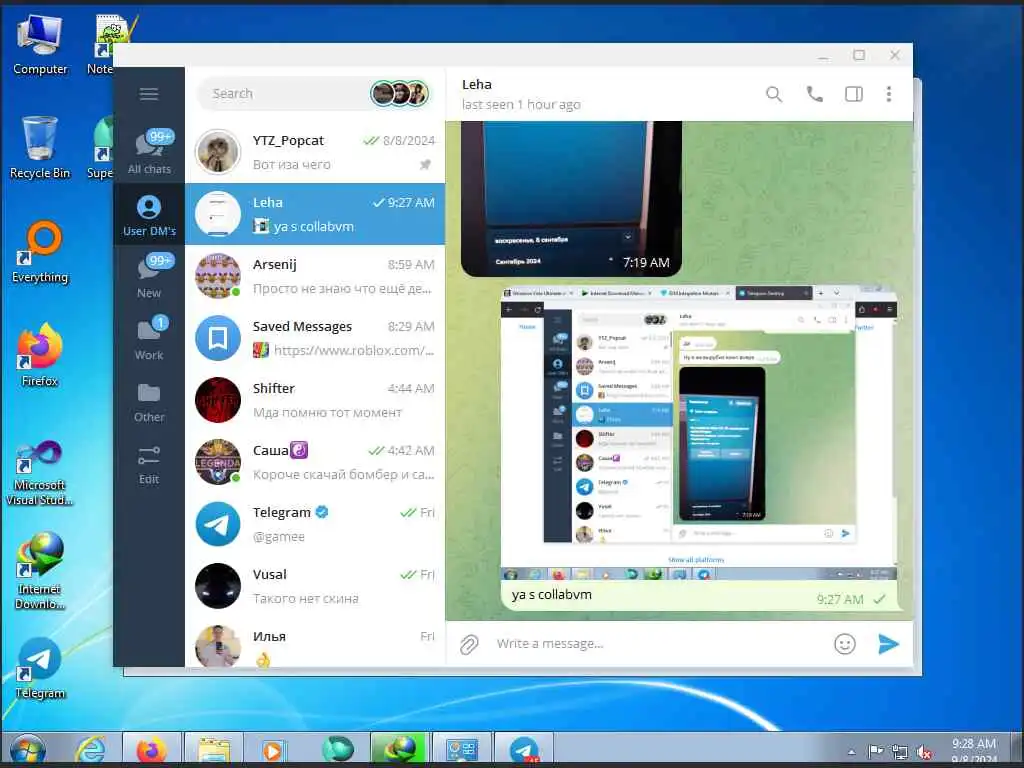Open Computer desktop icon
Viewport: 1024px width, 768px height.
[40, 44]
